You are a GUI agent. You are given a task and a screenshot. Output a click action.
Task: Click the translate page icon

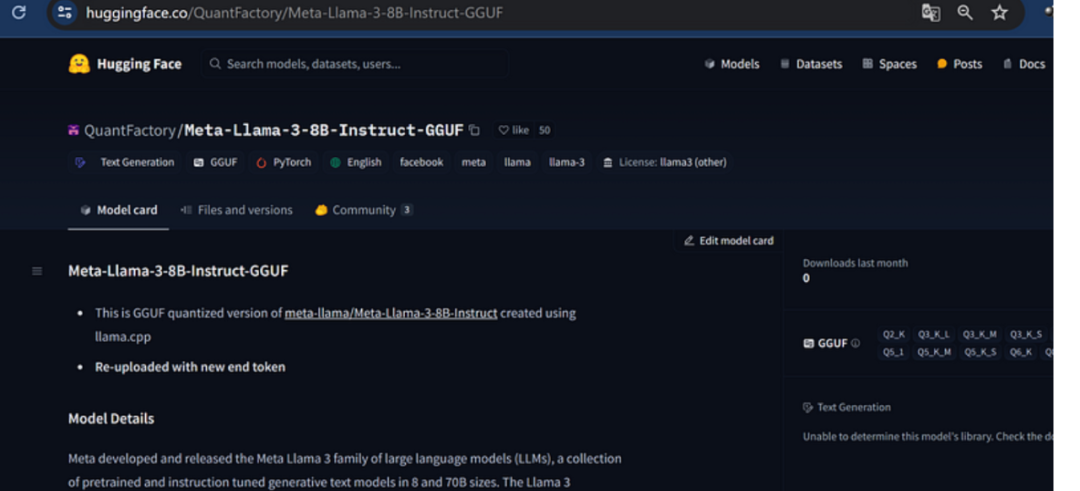pyautogui.click(x=931, y=12)
